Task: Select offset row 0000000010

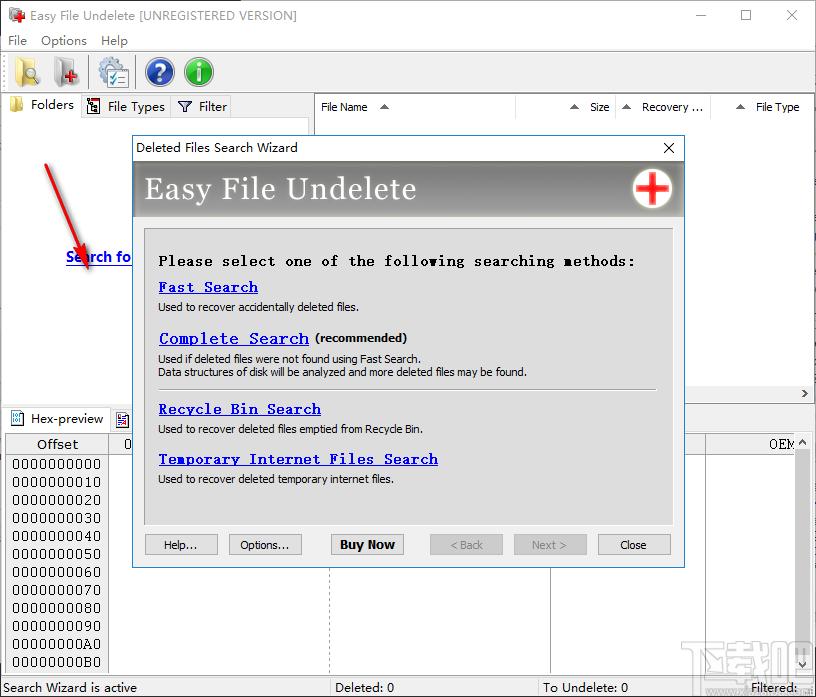Action: (57, 482)
